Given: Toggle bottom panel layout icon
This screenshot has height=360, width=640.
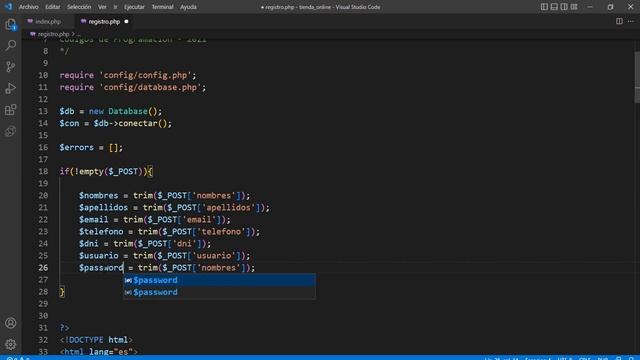Looking at the screenshot, I should point(554,7).
